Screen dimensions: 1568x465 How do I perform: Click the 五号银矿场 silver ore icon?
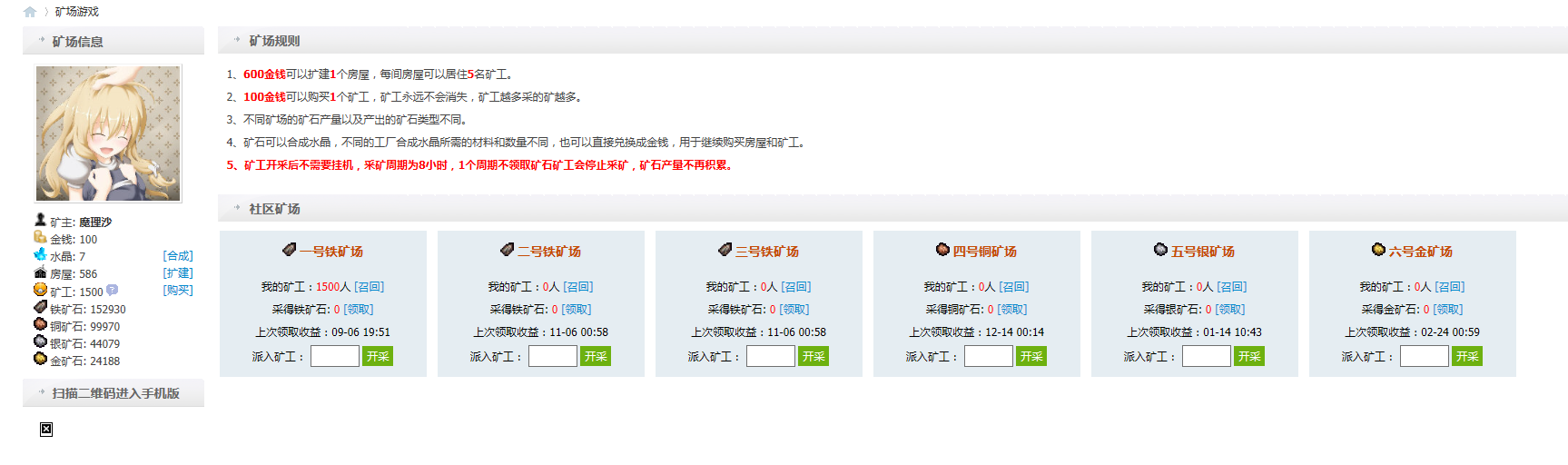coord(1160,249)
